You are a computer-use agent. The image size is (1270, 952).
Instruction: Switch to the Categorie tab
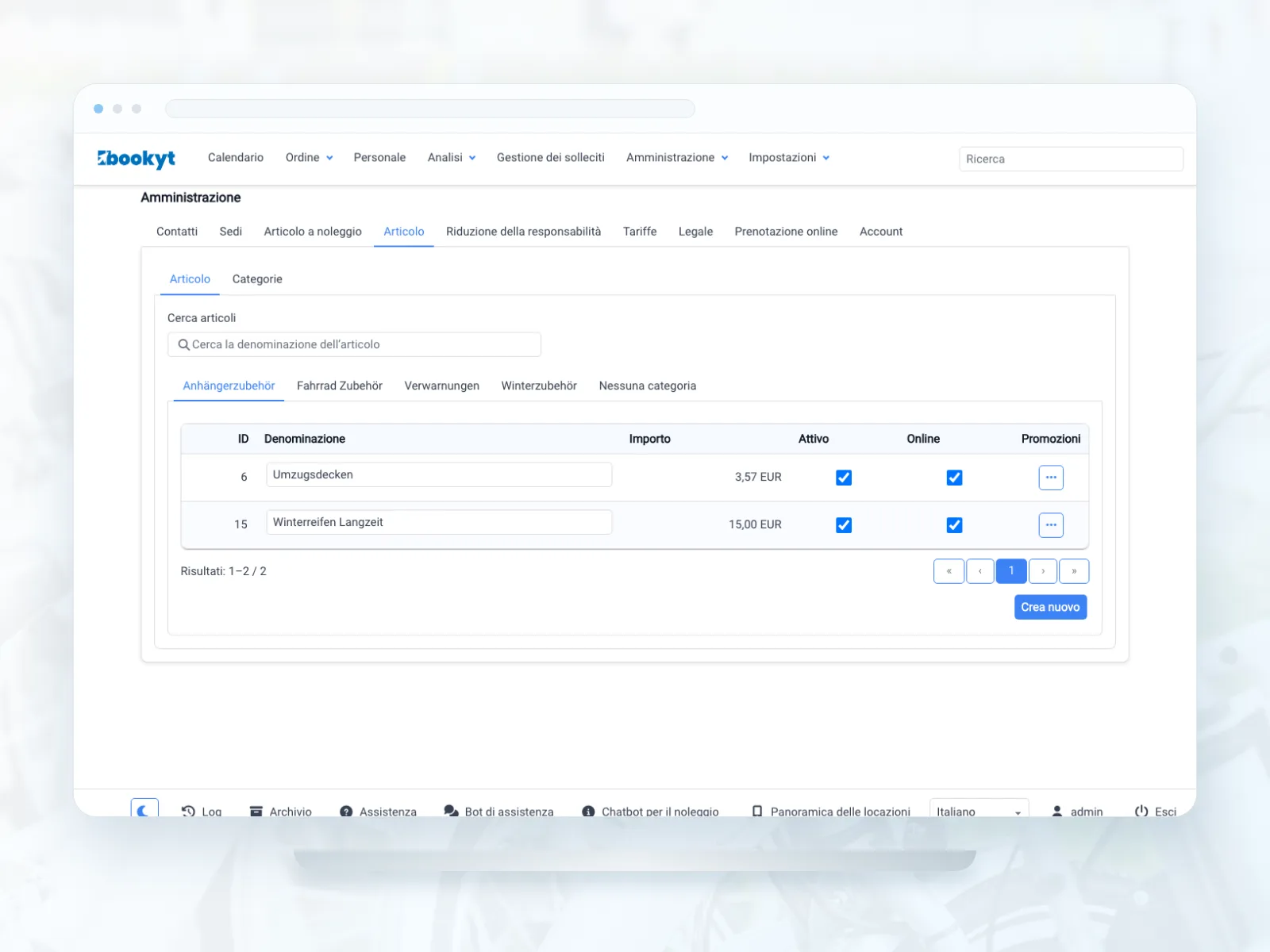pos(257,279)
